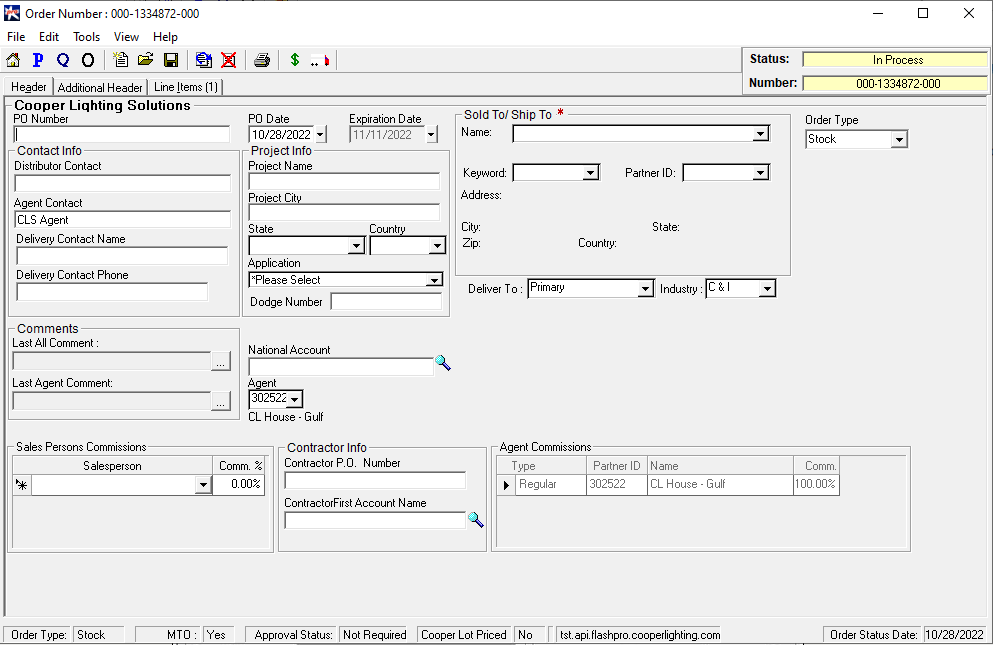The height and width of the screenshot is (645, 993).
Task: Click into the PO Number field
Action: (122, 134)
